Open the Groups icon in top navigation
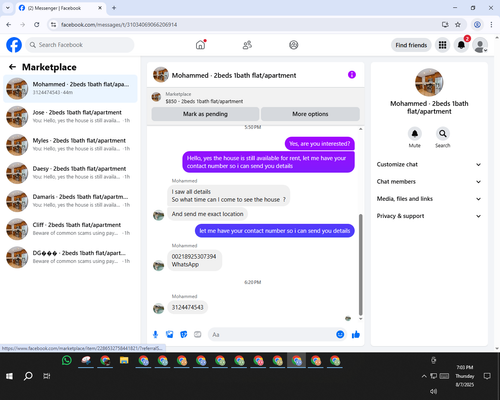This screenshot has height=400, width=500. (294, 45)
